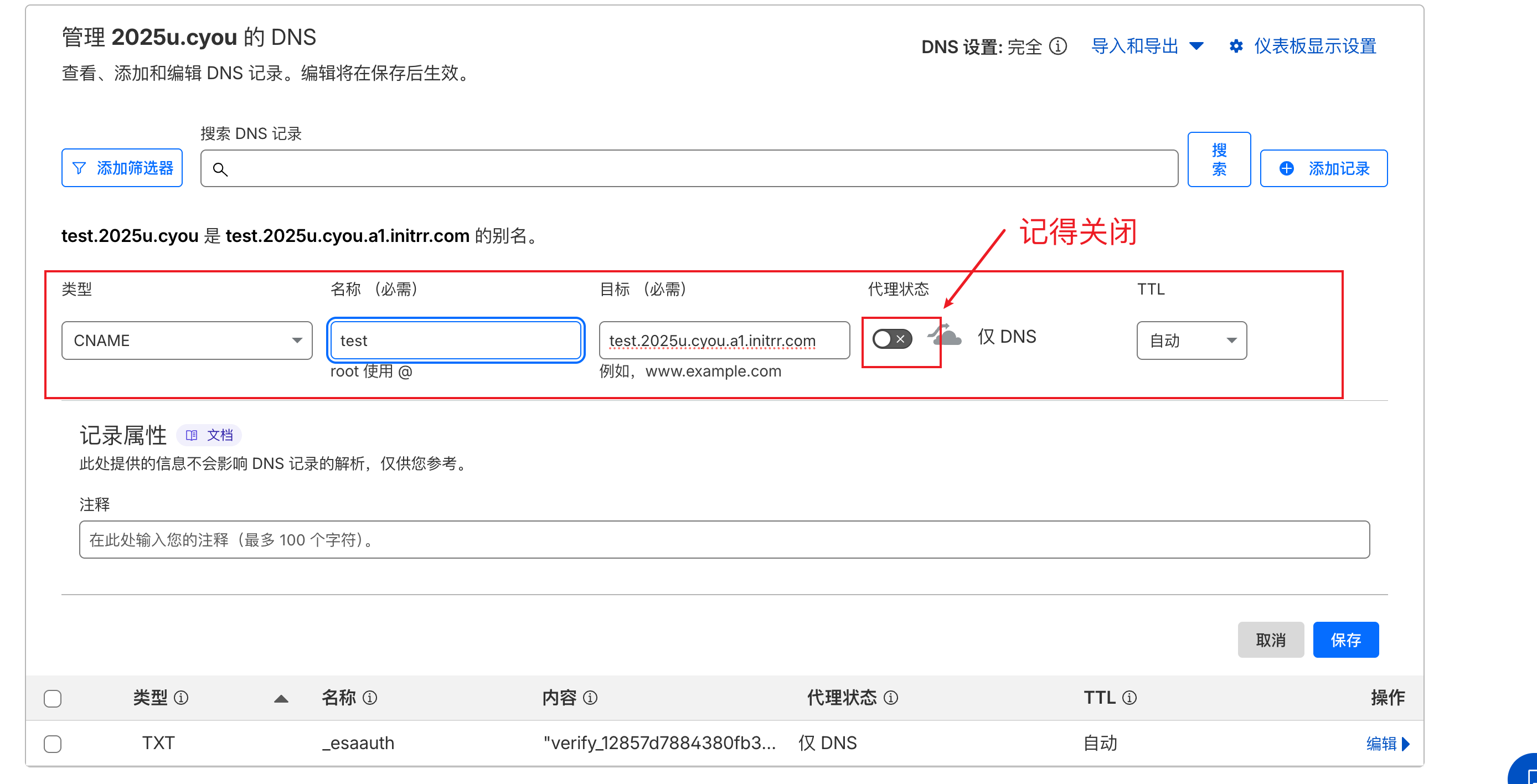Click the 注释 comment input field
The height and width of the screenshot is (784, 1537).
point(724,540)
